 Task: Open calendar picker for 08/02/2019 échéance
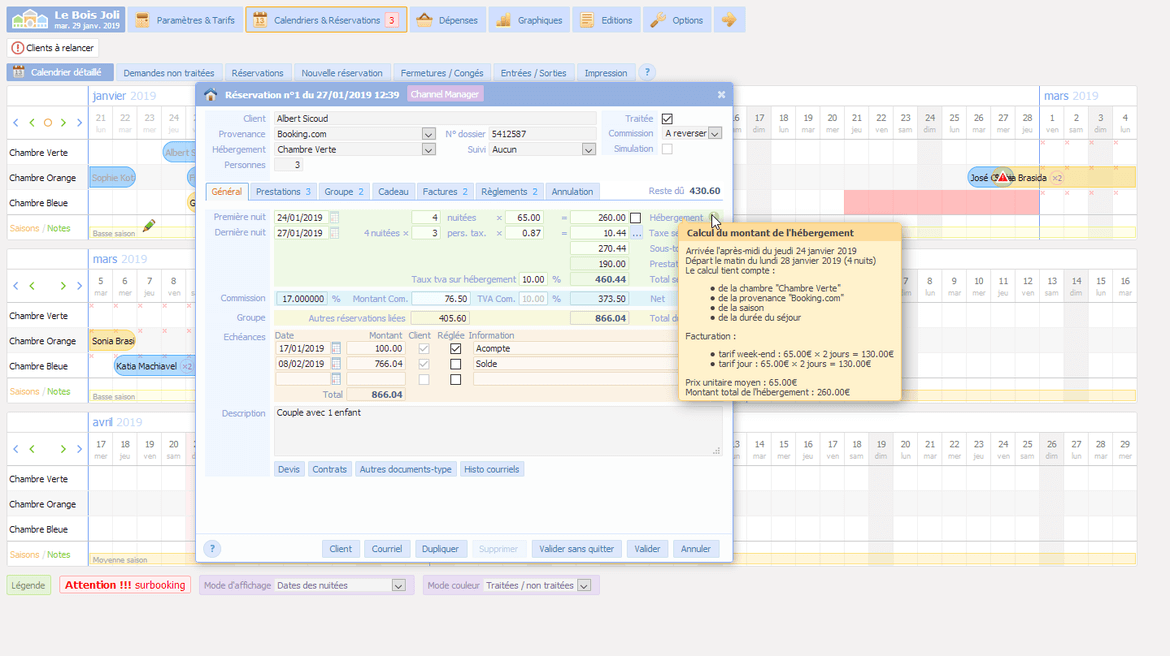point(335,364)
